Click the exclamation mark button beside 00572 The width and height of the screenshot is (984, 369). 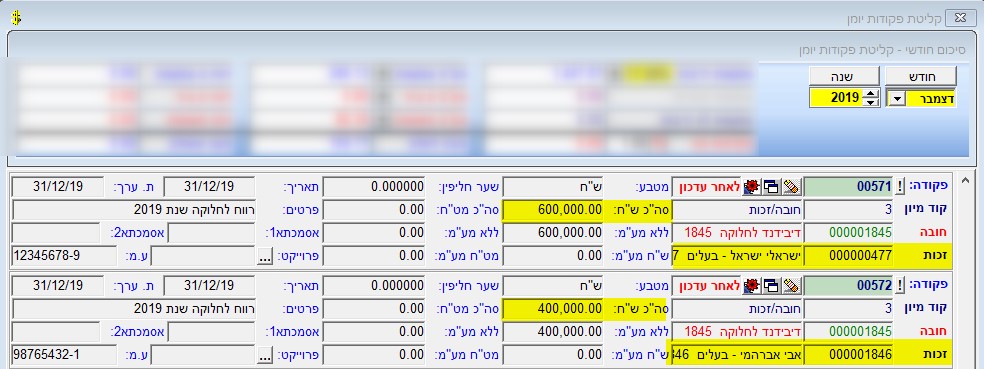click(x=899, y=286)
